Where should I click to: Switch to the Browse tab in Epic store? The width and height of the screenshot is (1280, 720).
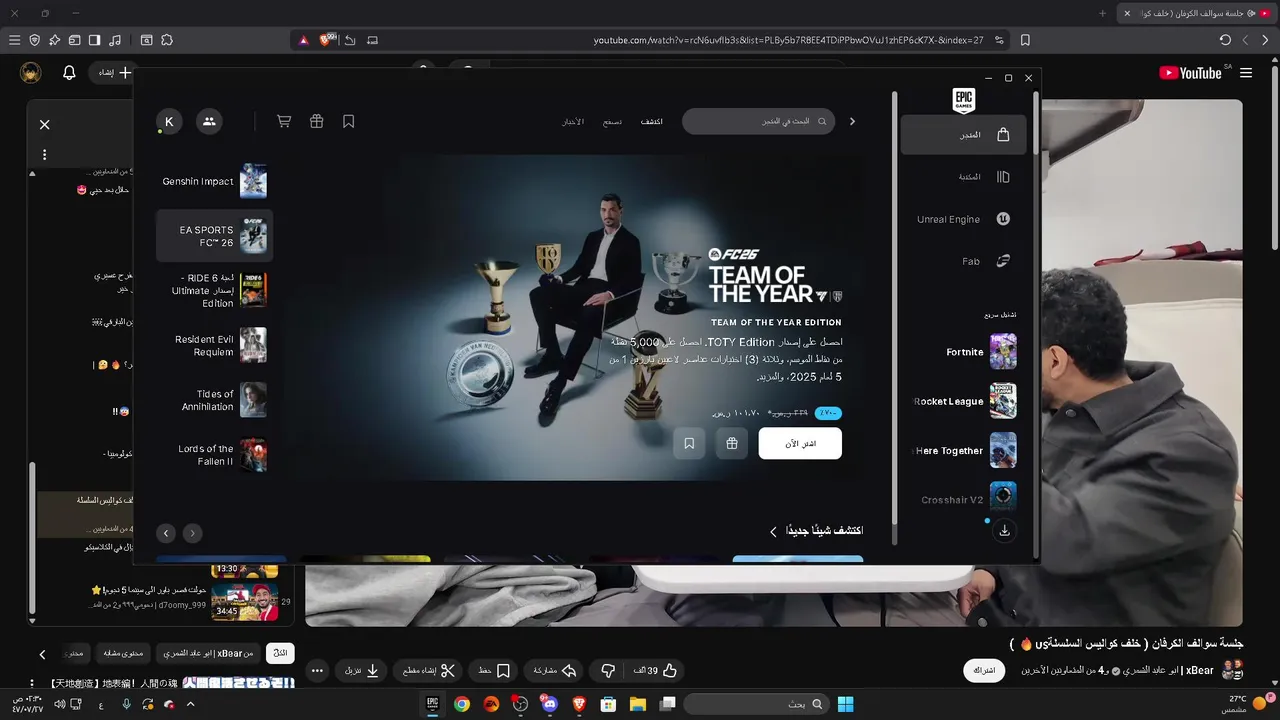tap(612, 121)
